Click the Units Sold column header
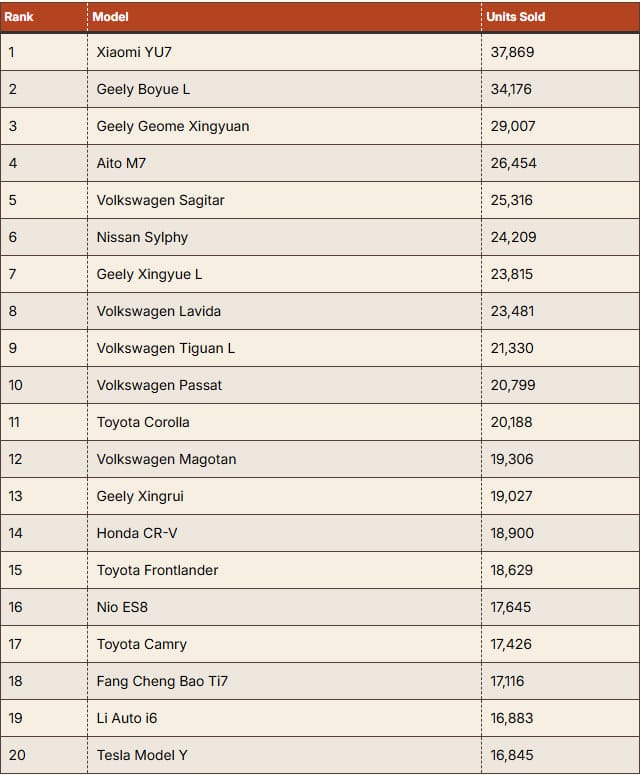Viewport: 640px width, 775px height. tap(515, 17)
